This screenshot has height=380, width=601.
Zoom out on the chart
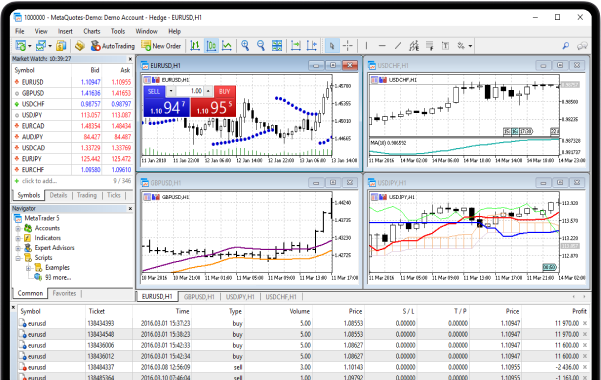(261, 46)
